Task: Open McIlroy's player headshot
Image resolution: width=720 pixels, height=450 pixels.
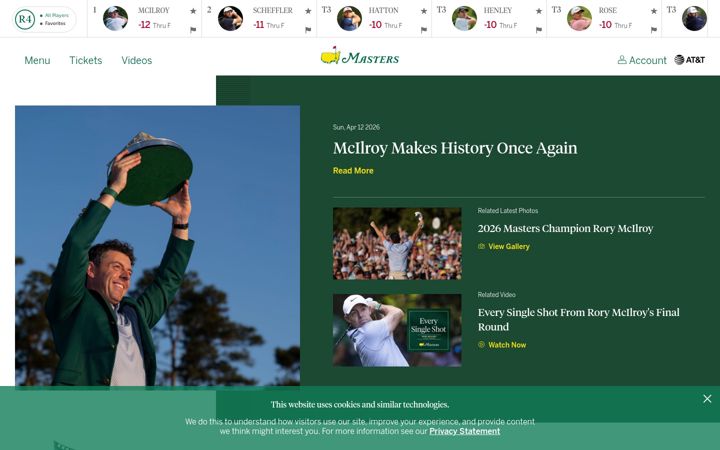Action: [x=115, y=18]
